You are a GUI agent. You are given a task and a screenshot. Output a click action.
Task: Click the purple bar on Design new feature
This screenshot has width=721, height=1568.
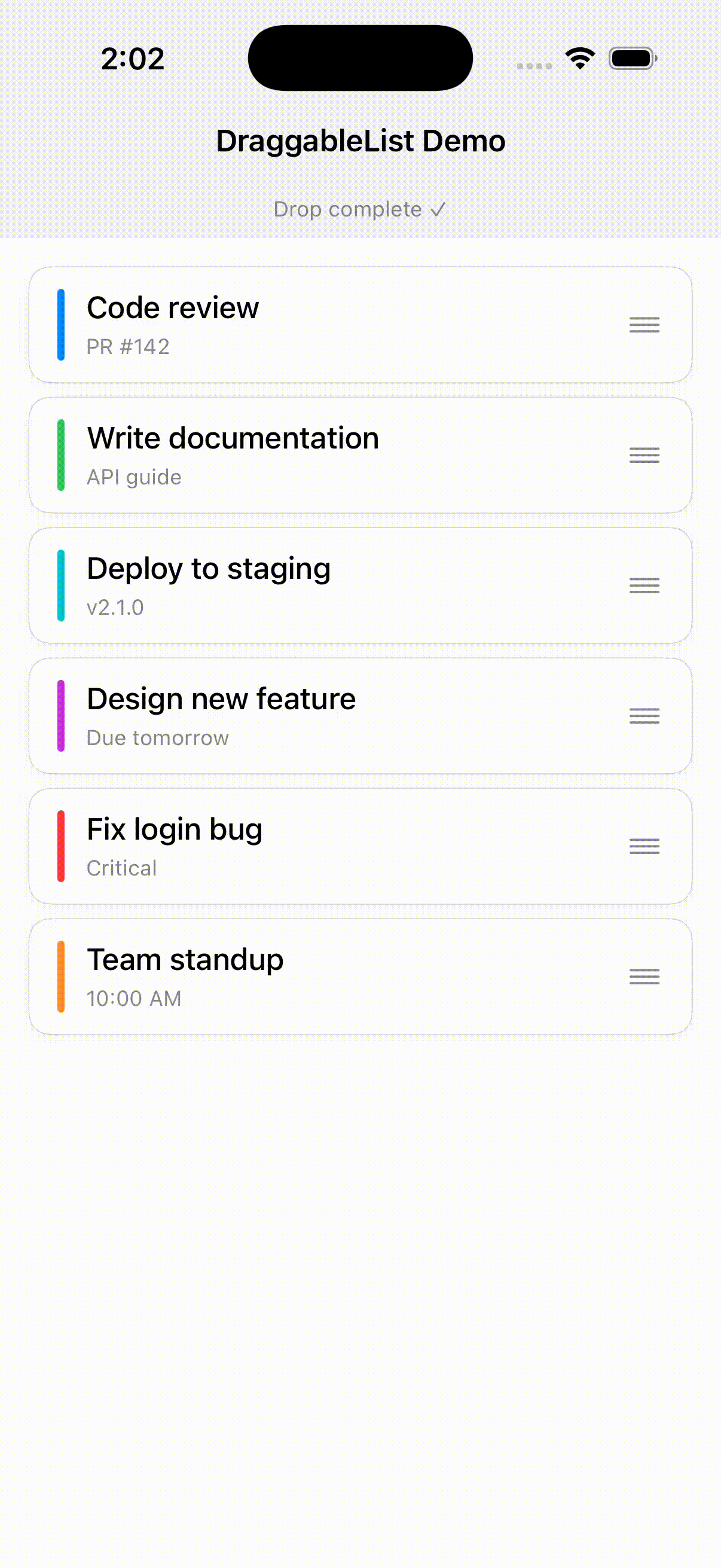pos(61,716)
